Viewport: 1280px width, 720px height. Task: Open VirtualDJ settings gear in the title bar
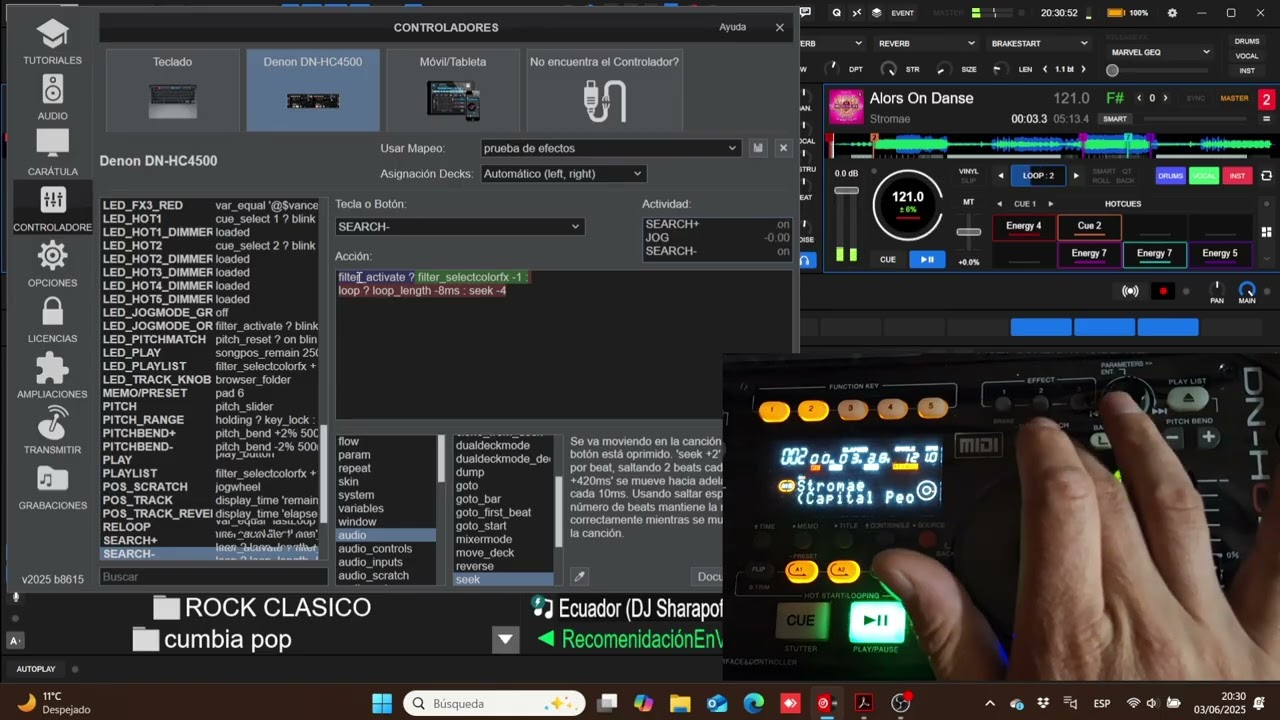coord(1172,13)
